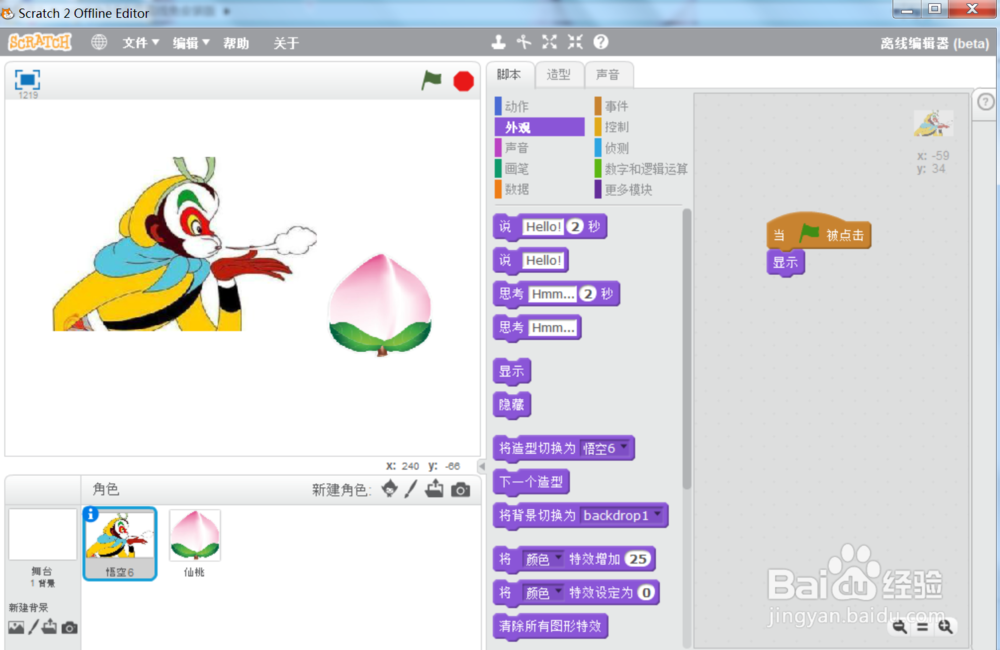
Task: Select the grow sprite tool
Action: pos(550,42)
